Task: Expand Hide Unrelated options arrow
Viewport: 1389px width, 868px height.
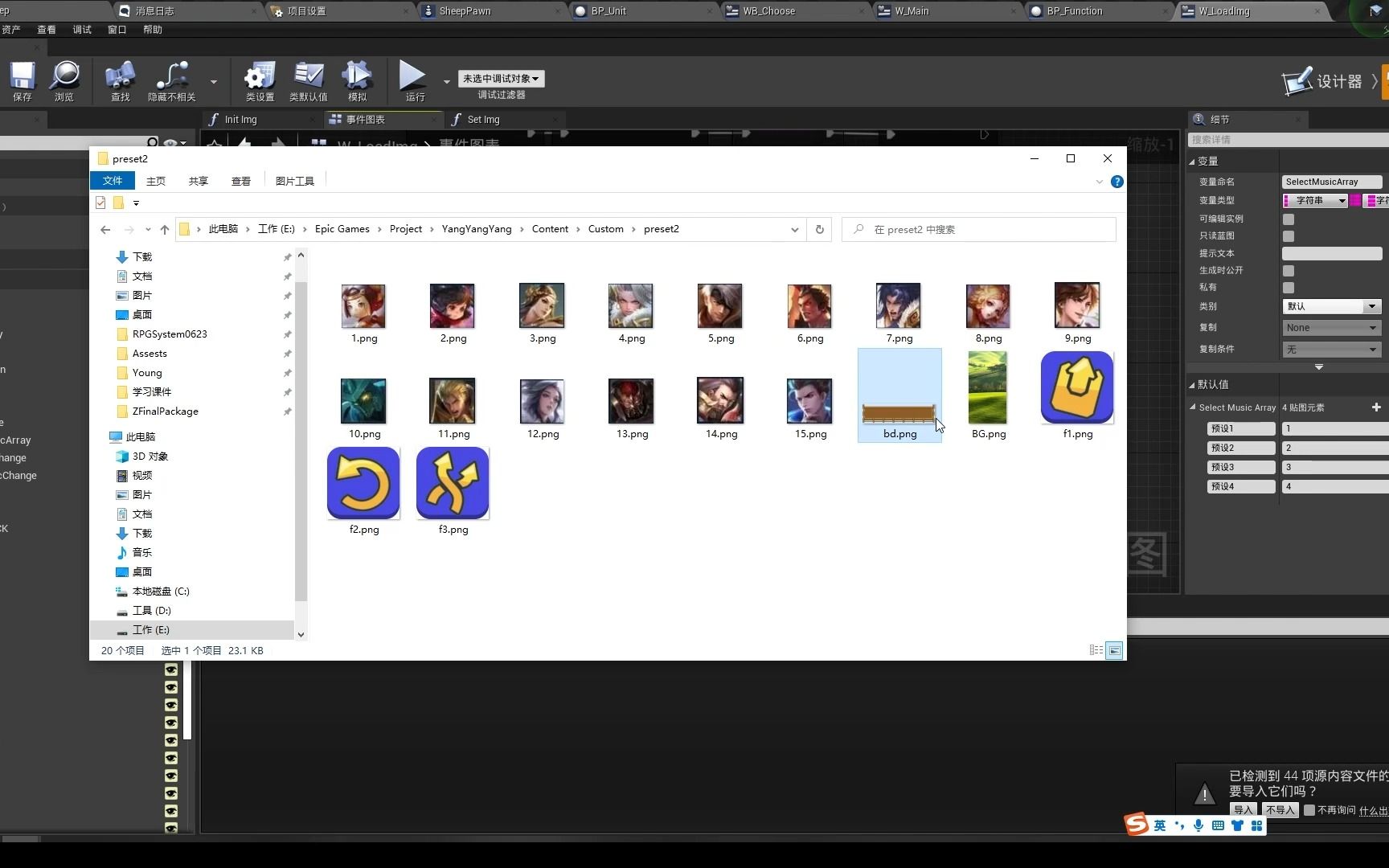Action: 213,81
